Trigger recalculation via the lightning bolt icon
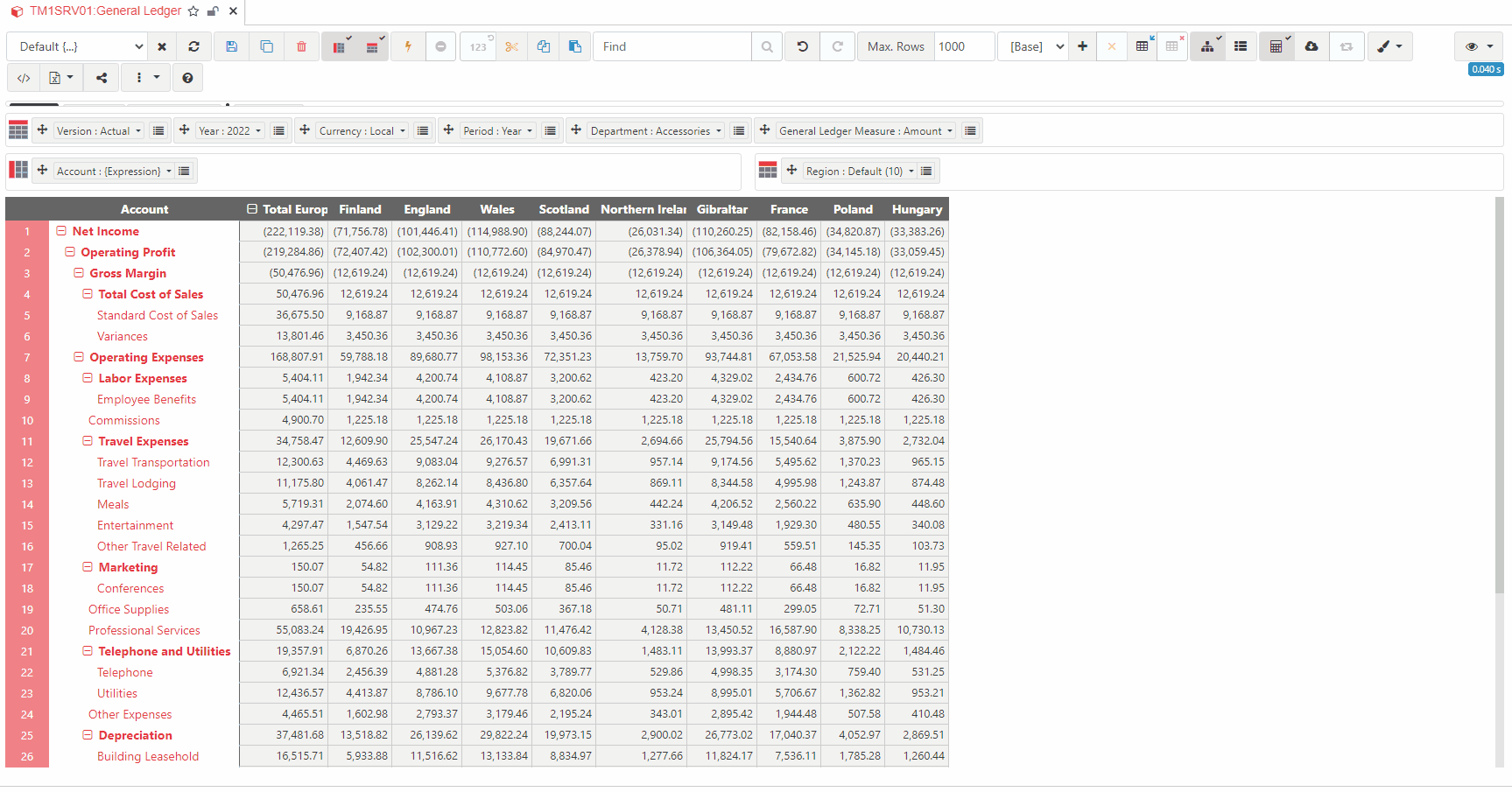 point(408,46)
